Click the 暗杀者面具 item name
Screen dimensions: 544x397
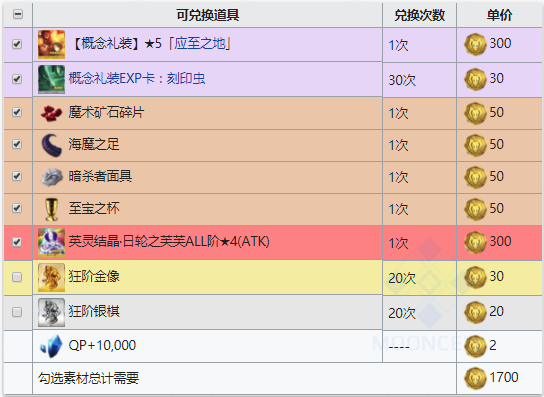coord(100,176)
